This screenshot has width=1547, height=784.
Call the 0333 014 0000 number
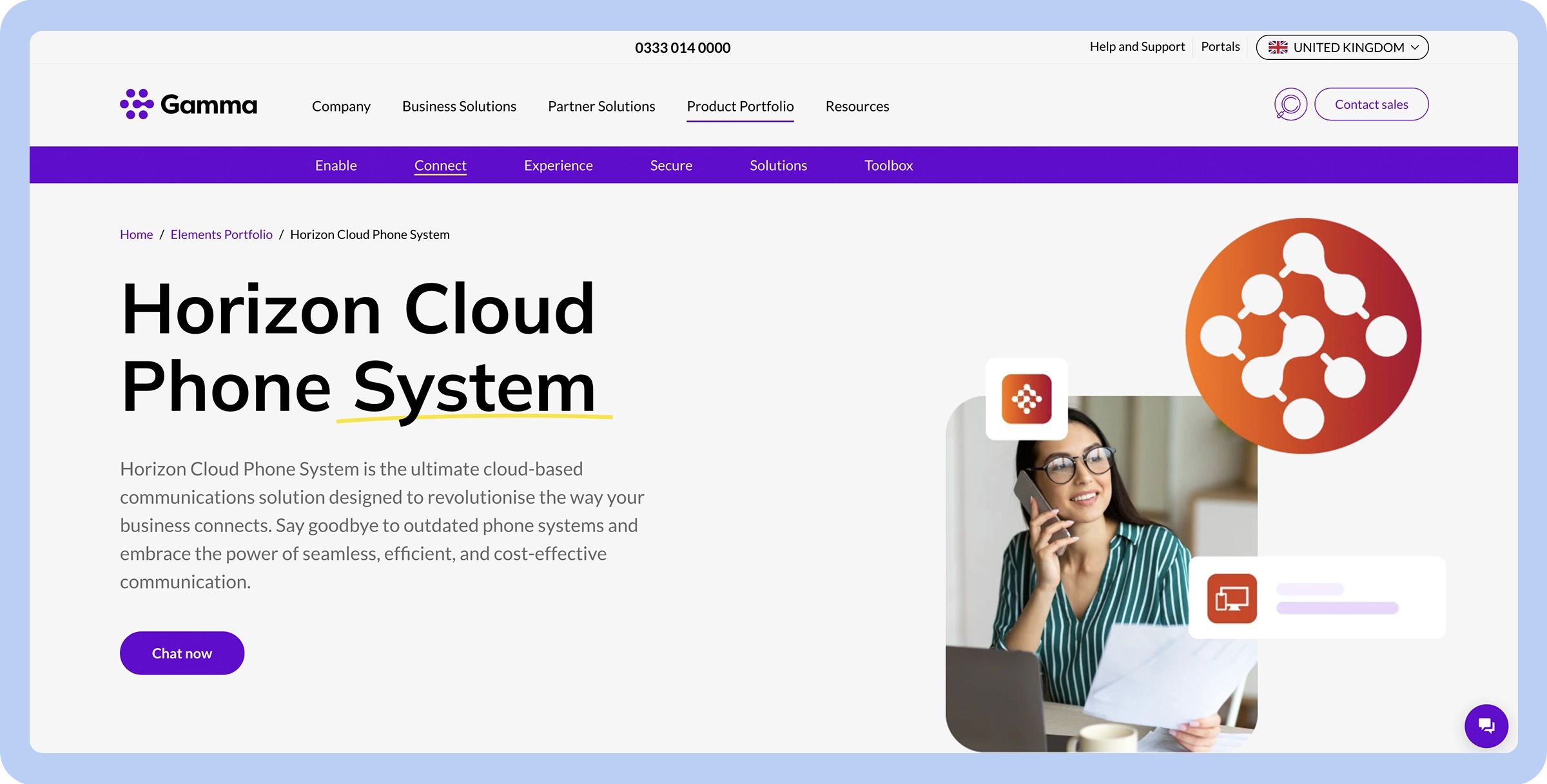[x=683, y=47]
